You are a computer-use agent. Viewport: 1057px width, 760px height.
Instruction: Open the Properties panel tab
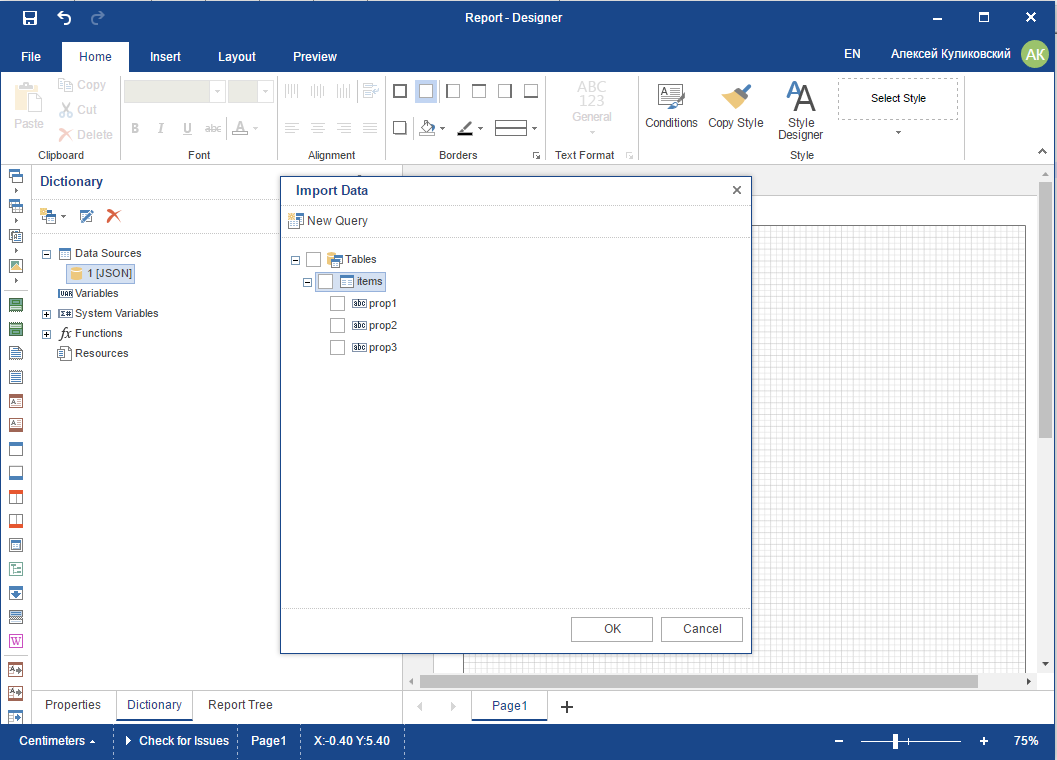coord(73,705)
